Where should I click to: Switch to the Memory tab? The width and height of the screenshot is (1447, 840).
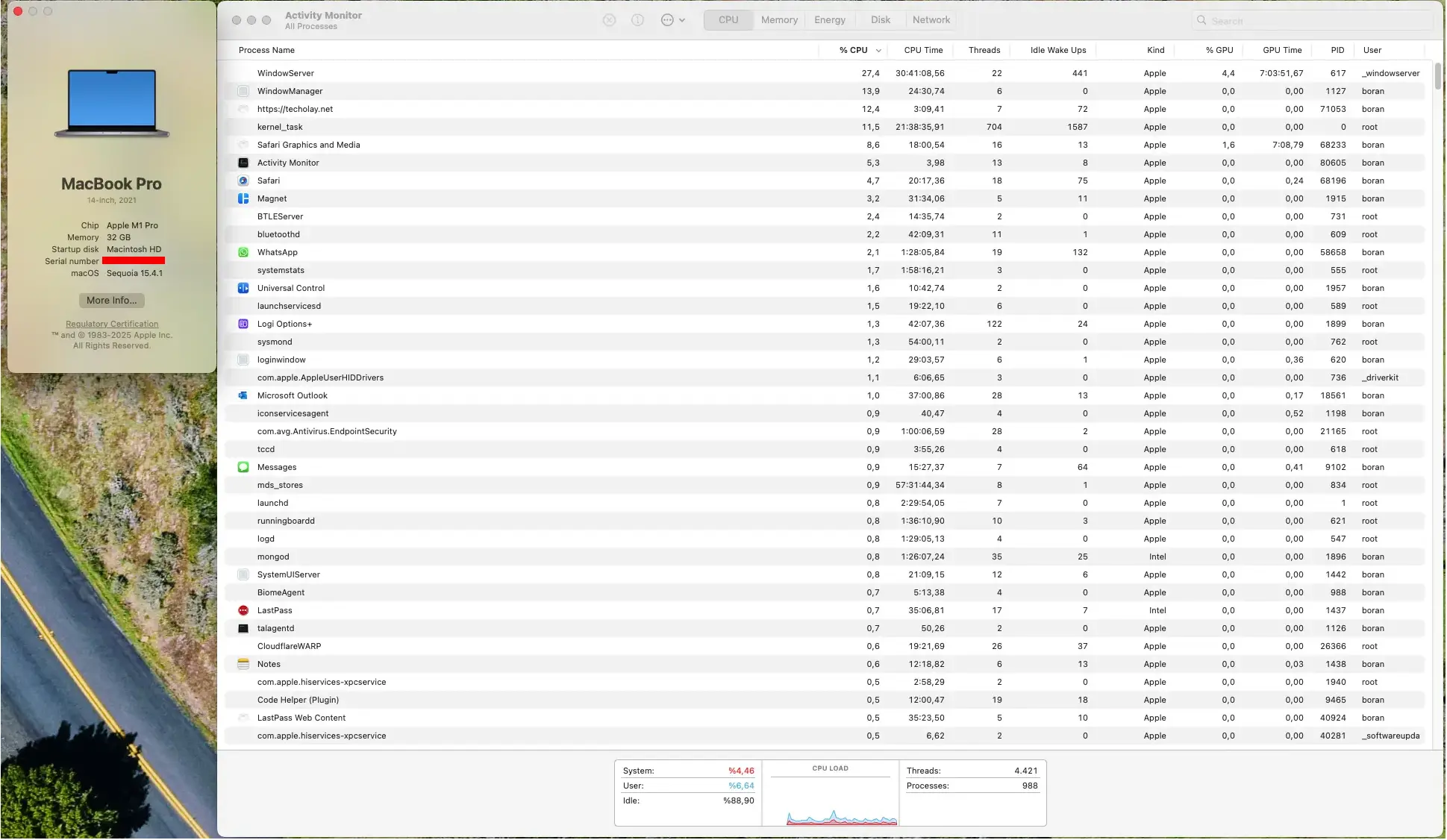(779, 20)
